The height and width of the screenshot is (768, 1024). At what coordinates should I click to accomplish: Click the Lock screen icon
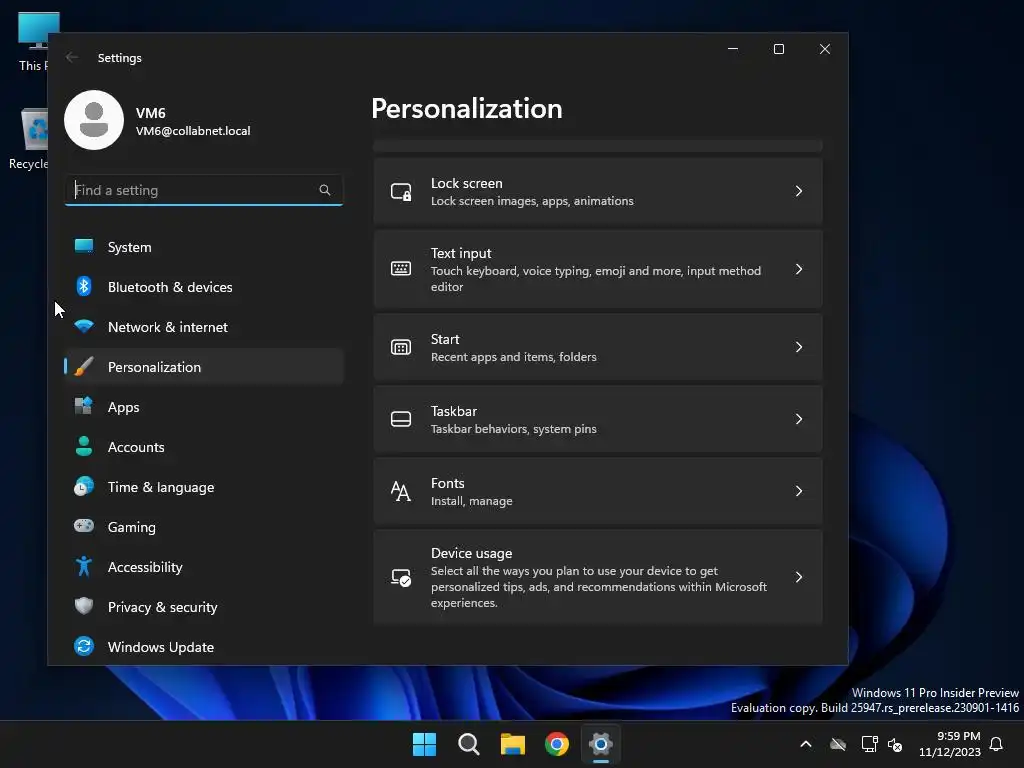coord(401,191)
